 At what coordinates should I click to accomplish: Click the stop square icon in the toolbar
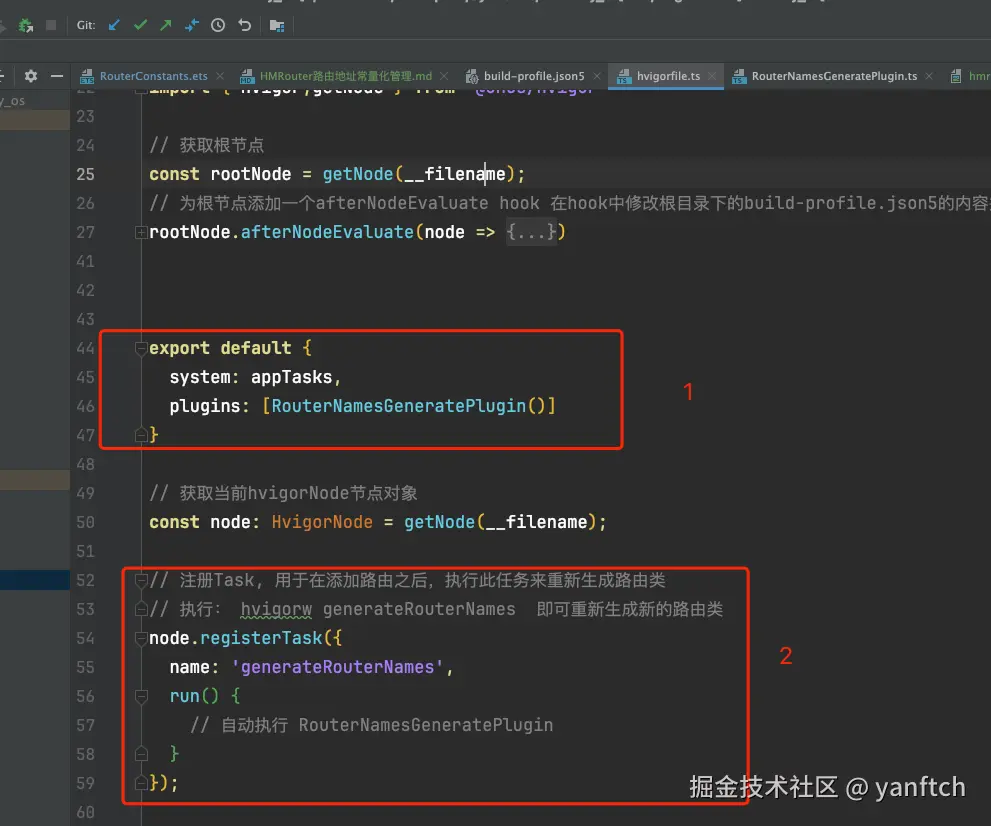(49, 25)
